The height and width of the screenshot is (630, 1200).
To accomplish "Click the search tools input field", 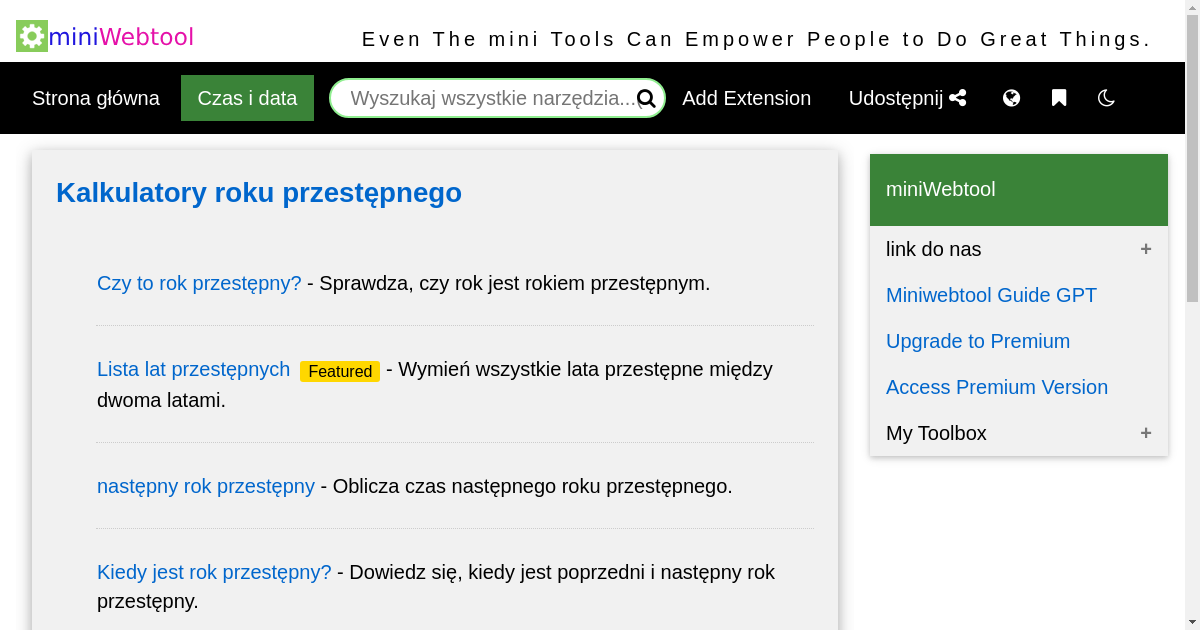I will (490, 98).
